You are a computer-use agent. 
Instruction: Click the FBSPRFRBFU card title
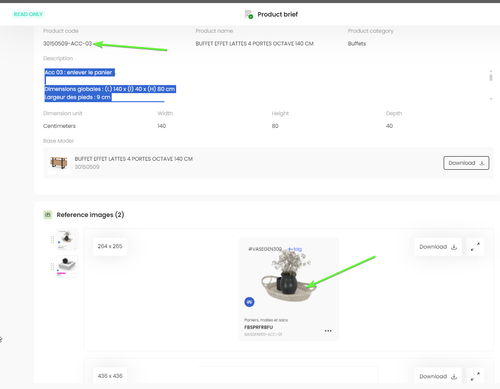click(259, 327)
